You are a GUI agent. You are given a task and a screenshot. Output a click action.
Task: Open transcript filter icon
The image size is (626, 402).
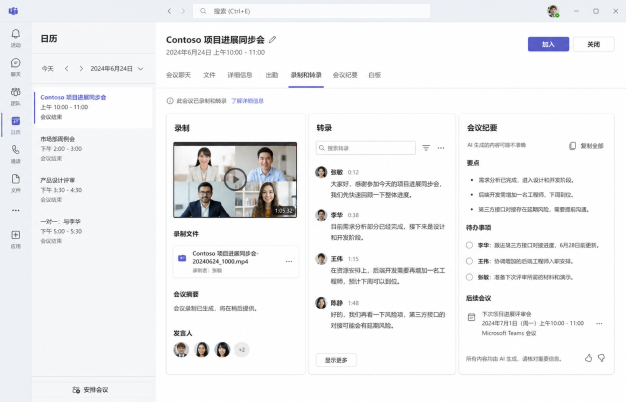tap(426, 148)
